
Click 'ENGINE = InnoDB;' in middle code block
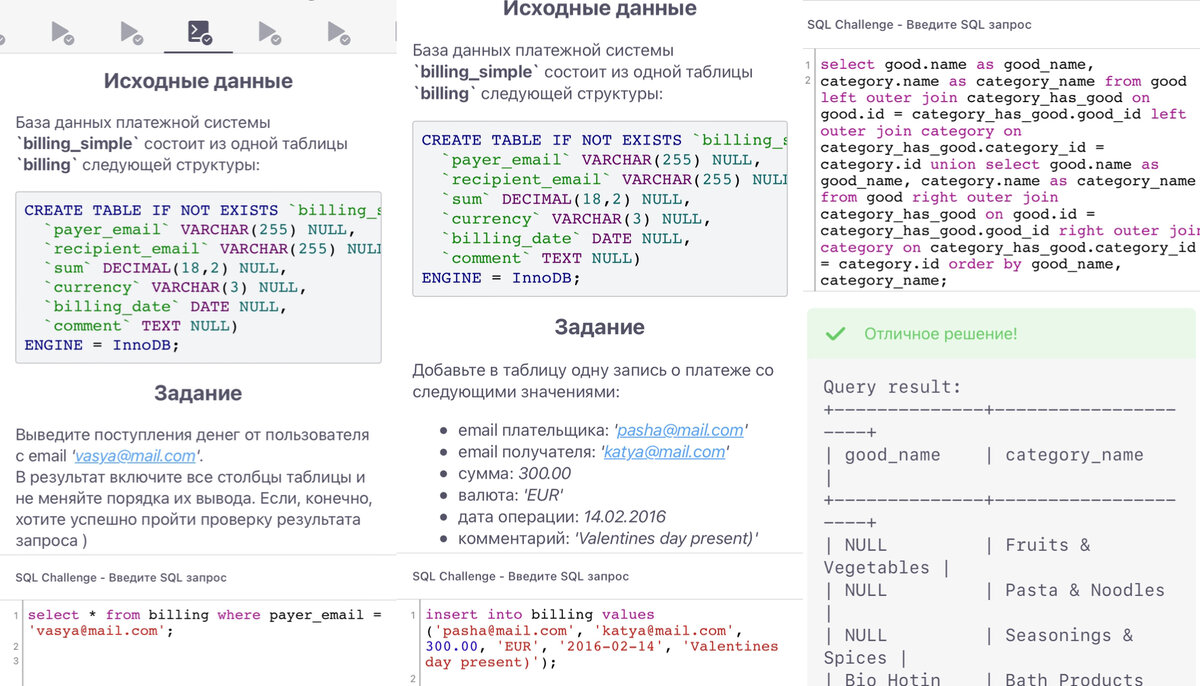(501, 278)
